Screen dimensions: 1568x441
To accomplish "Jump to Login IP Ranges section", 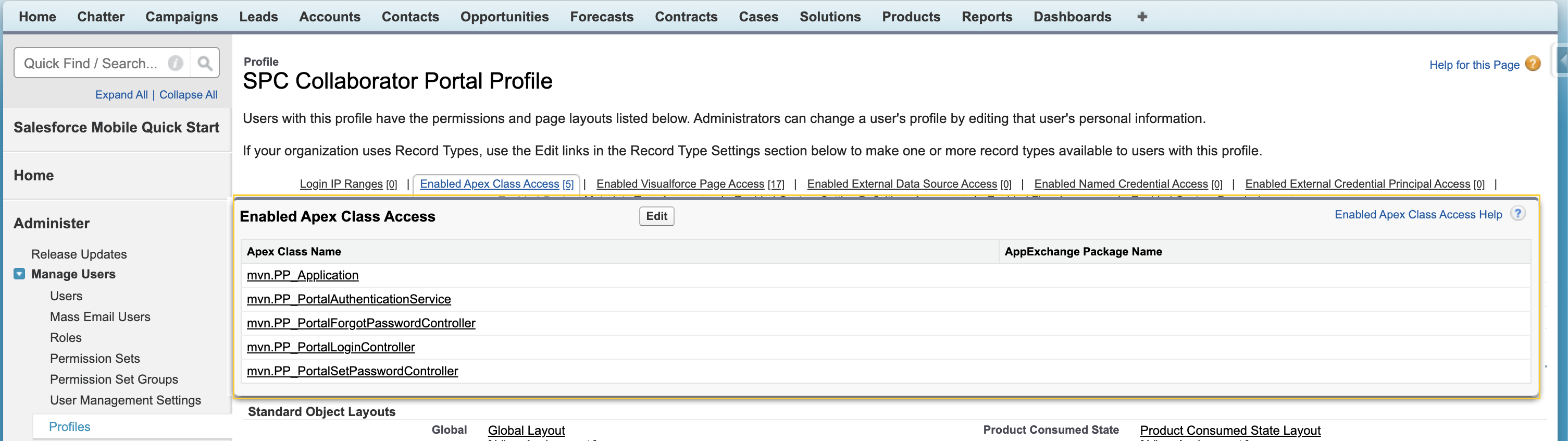I will pos(348,184).
